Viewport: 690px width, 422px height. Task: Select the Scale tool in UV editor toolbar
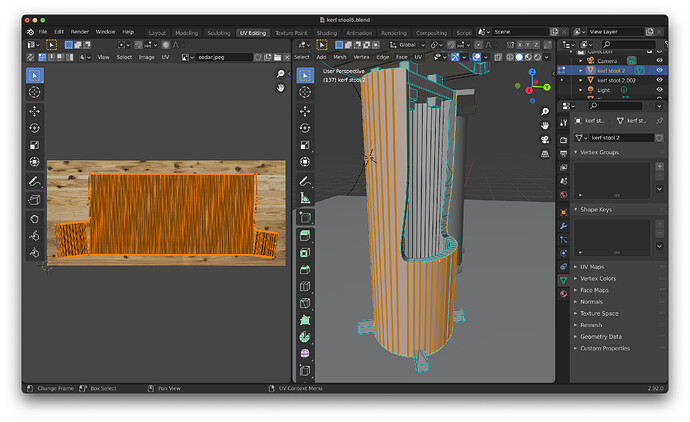pos(35,145)
